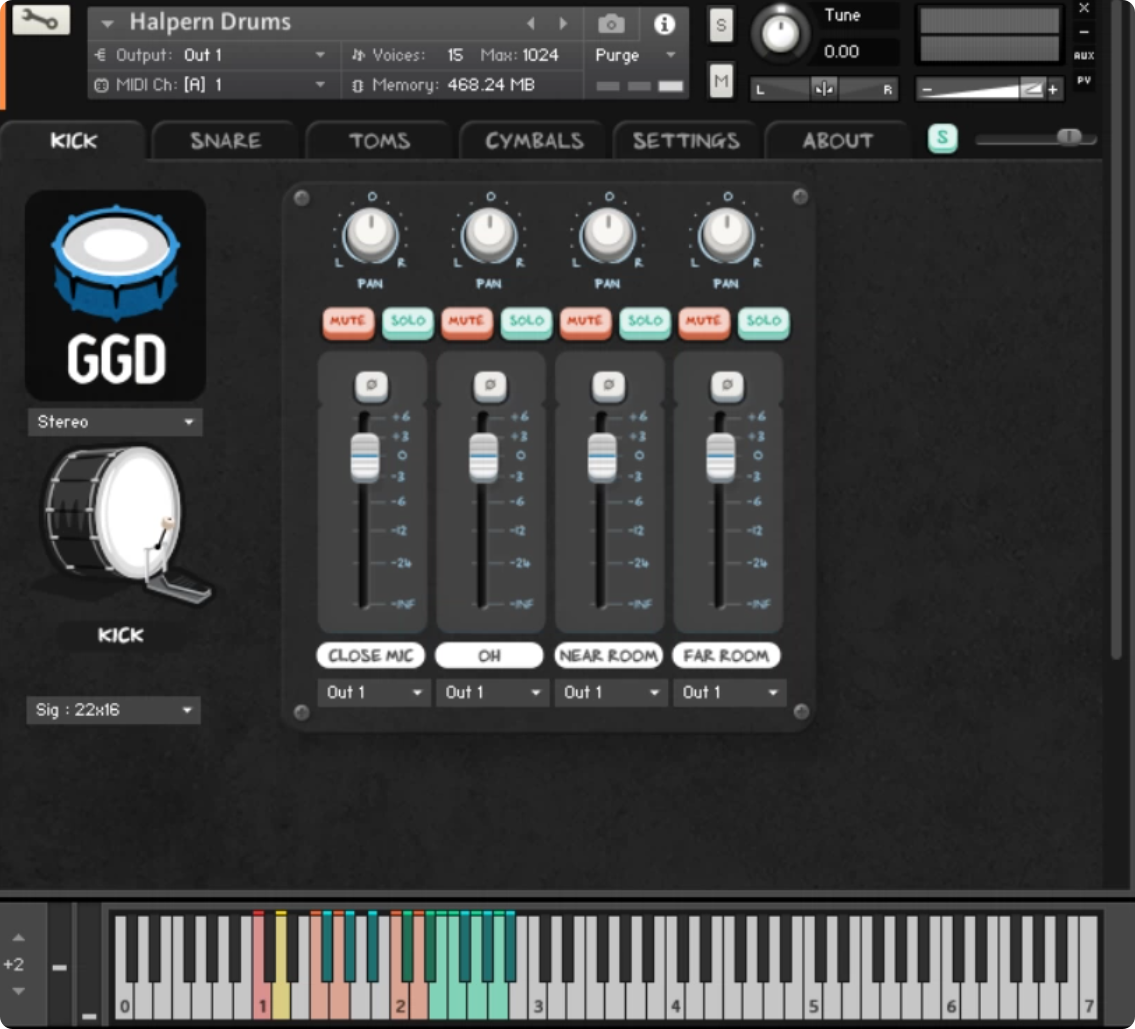Click the PV button in header

click(1084, 80)
